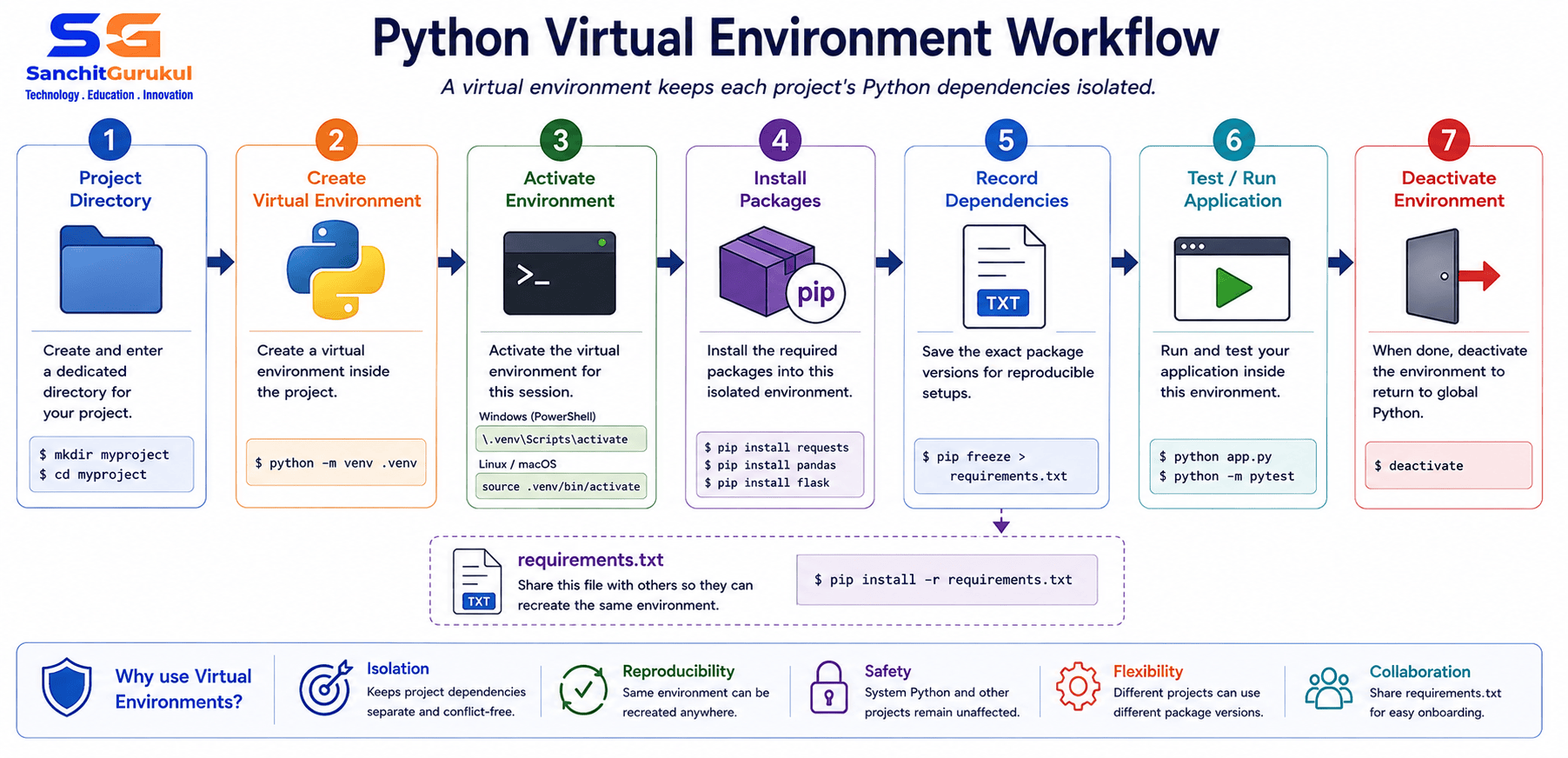Click the 'Create Virtual Environment' heading
The width and height of the screenshot is (1568, 758).
(336, 189)
